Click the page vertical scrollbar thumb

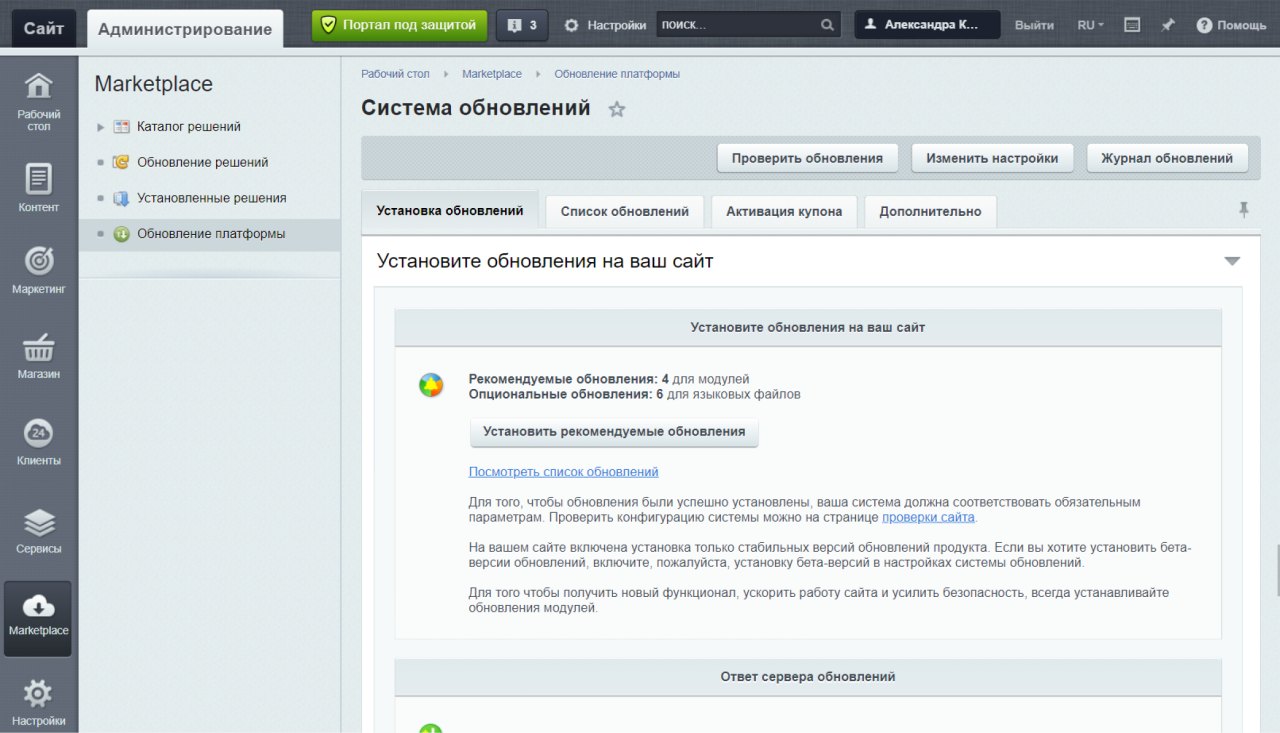pos(1276,570)
